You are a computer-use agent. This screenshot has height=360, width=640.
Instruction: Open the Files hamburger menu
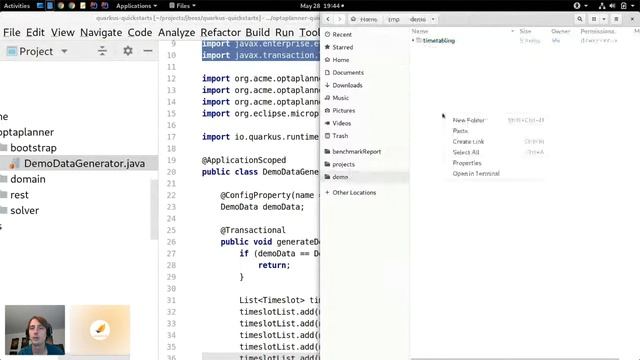tap(616, 19)
